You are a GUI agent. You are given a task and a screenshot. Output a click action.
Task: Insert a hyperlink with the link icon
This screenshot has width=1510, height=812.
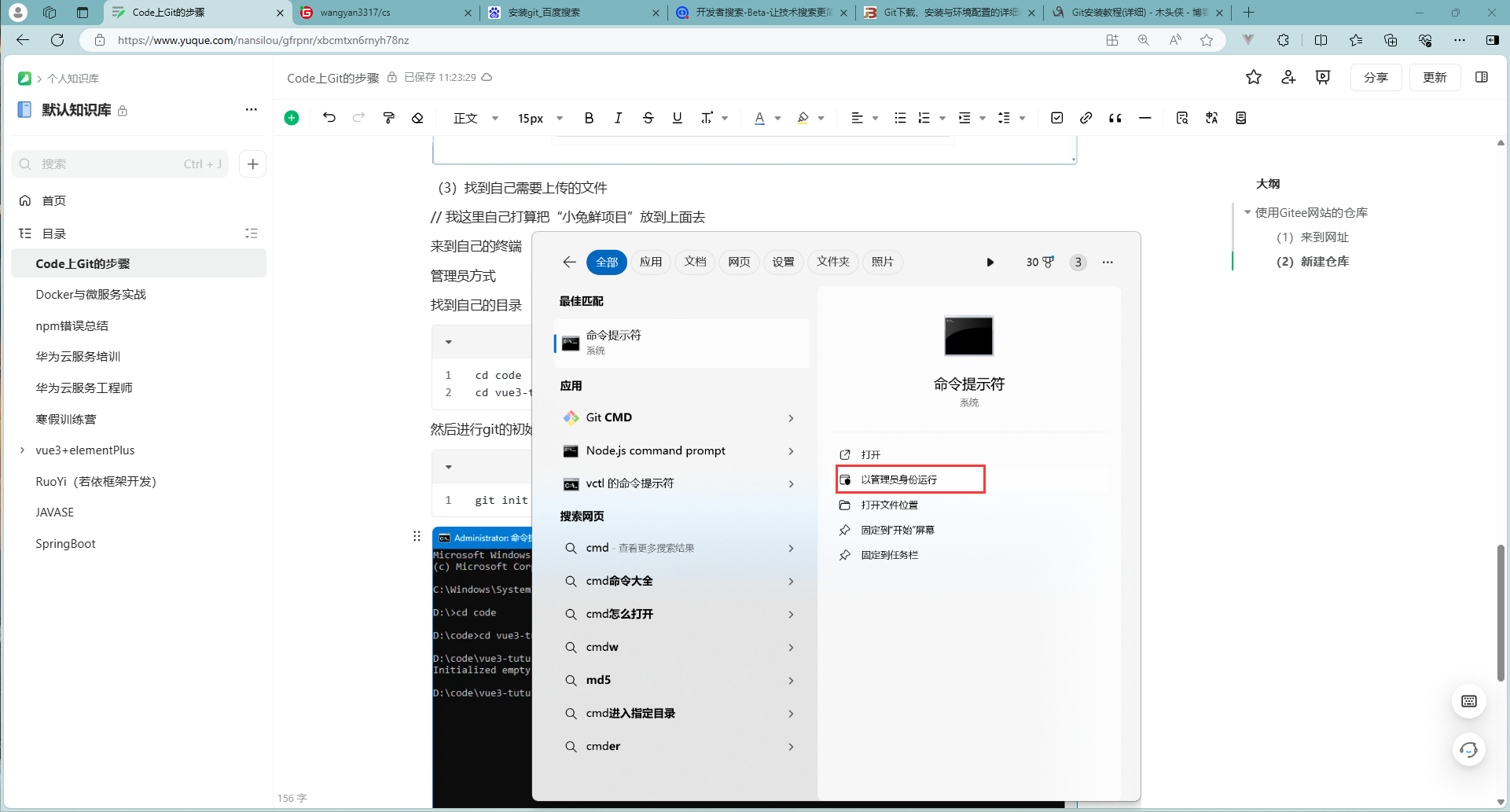click(x=1086, y=118)
